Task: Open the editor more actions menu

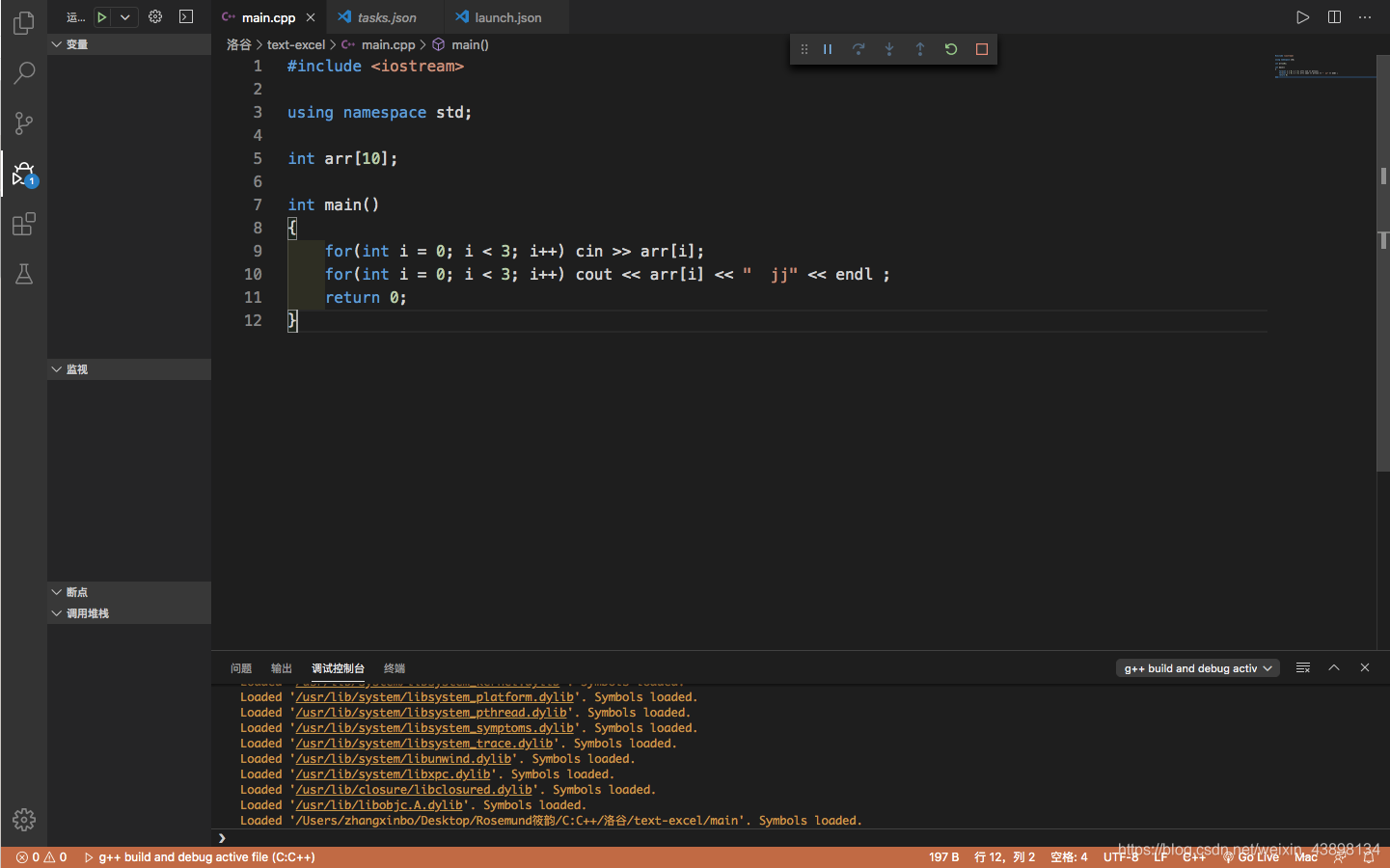Action: coord(1365,17)
